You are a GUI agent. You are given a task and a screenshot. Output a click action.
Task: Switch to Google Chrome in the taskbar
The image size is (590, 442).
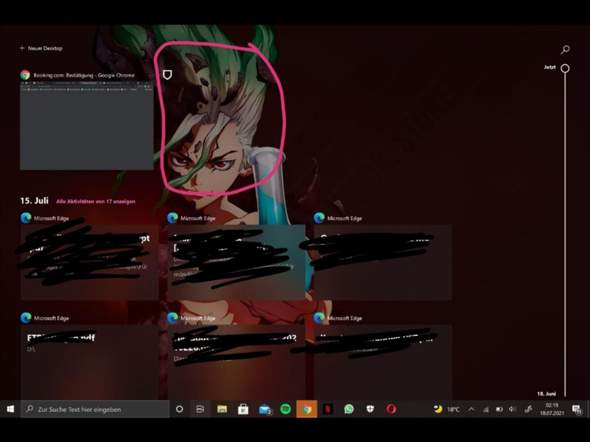coord(307,409)
